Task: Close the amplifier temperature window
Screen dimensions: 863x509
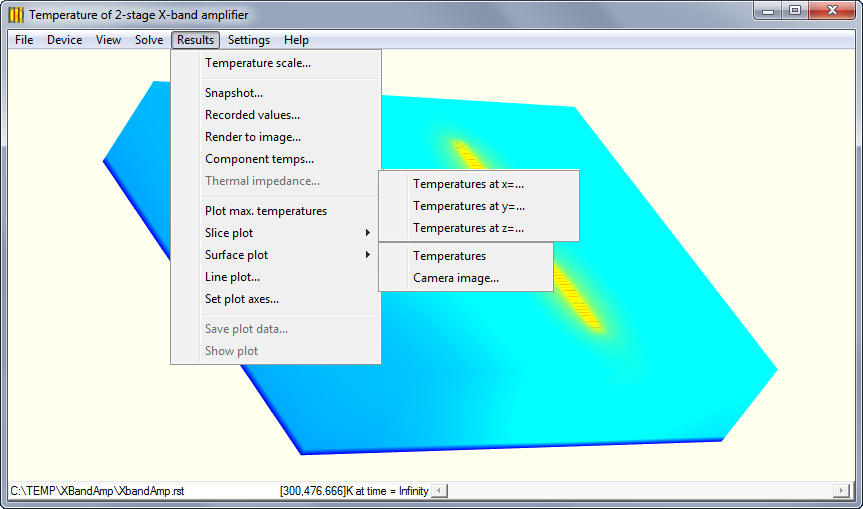Action: pyautogui.click(x=832, y=10)
